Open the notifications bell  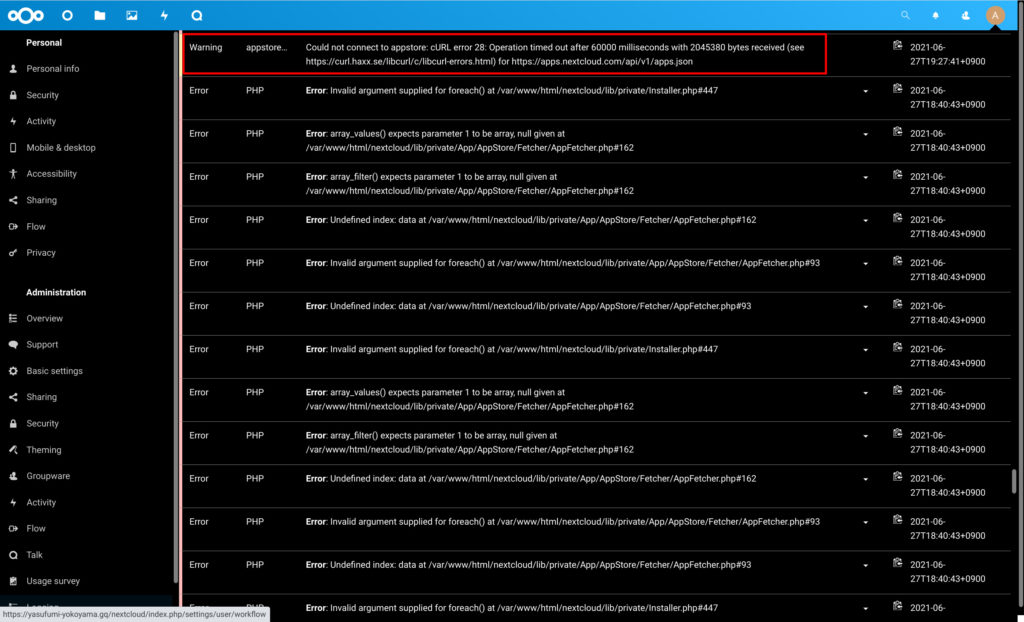point(935,15)
